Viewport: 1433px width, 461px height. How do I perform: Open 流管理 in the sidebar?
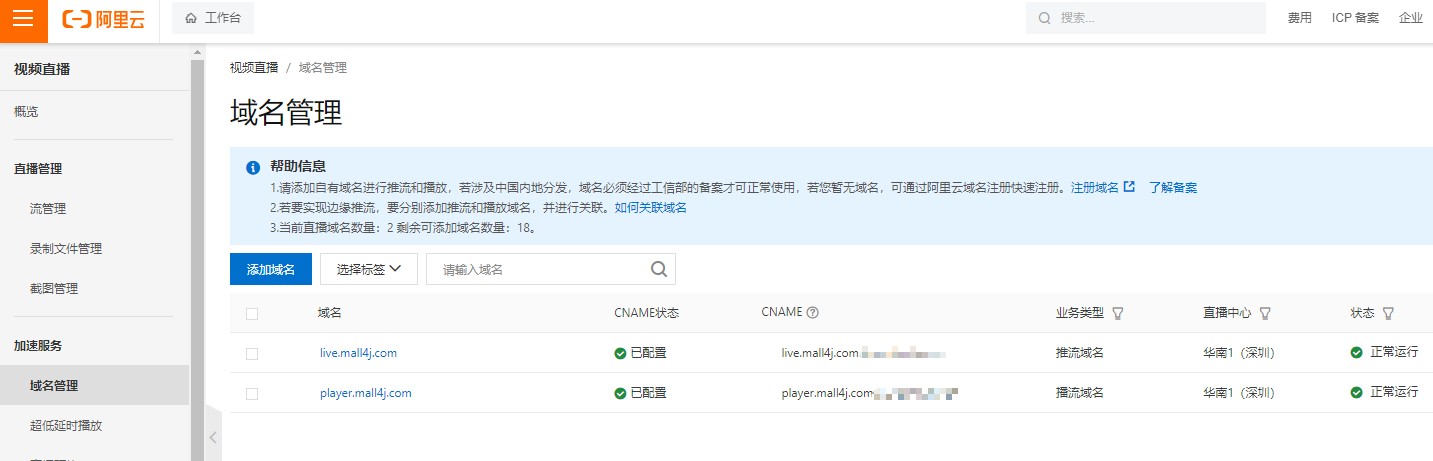pos(48,209)
